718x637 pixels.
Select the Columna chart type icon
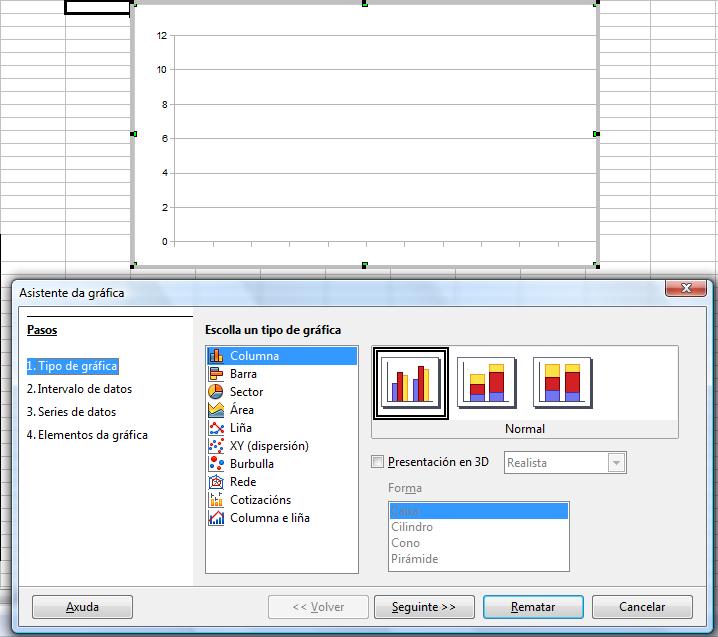(216, 356)
